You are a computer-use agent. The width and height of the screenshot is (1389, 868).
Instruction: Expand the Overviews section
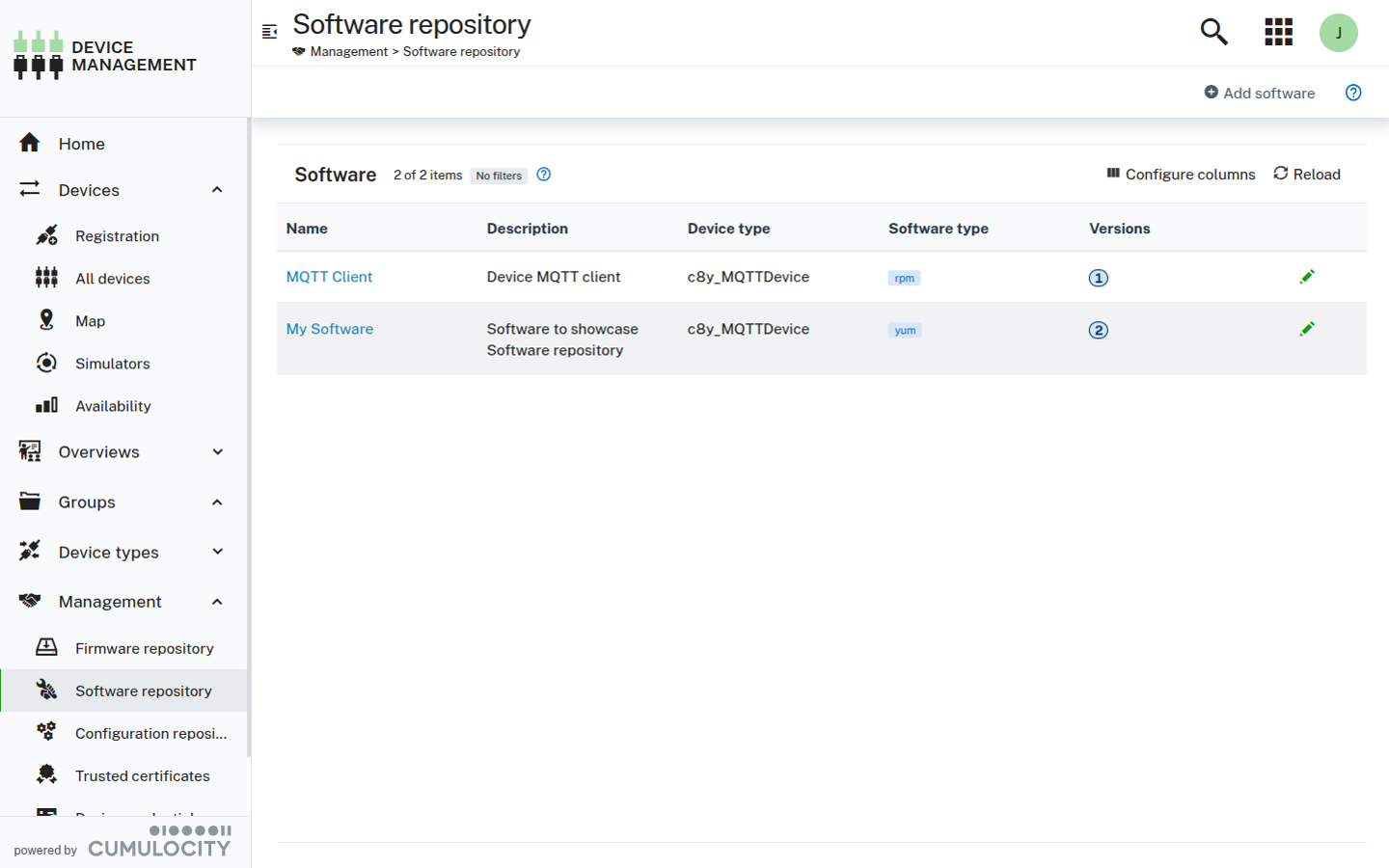pos(217,451)
